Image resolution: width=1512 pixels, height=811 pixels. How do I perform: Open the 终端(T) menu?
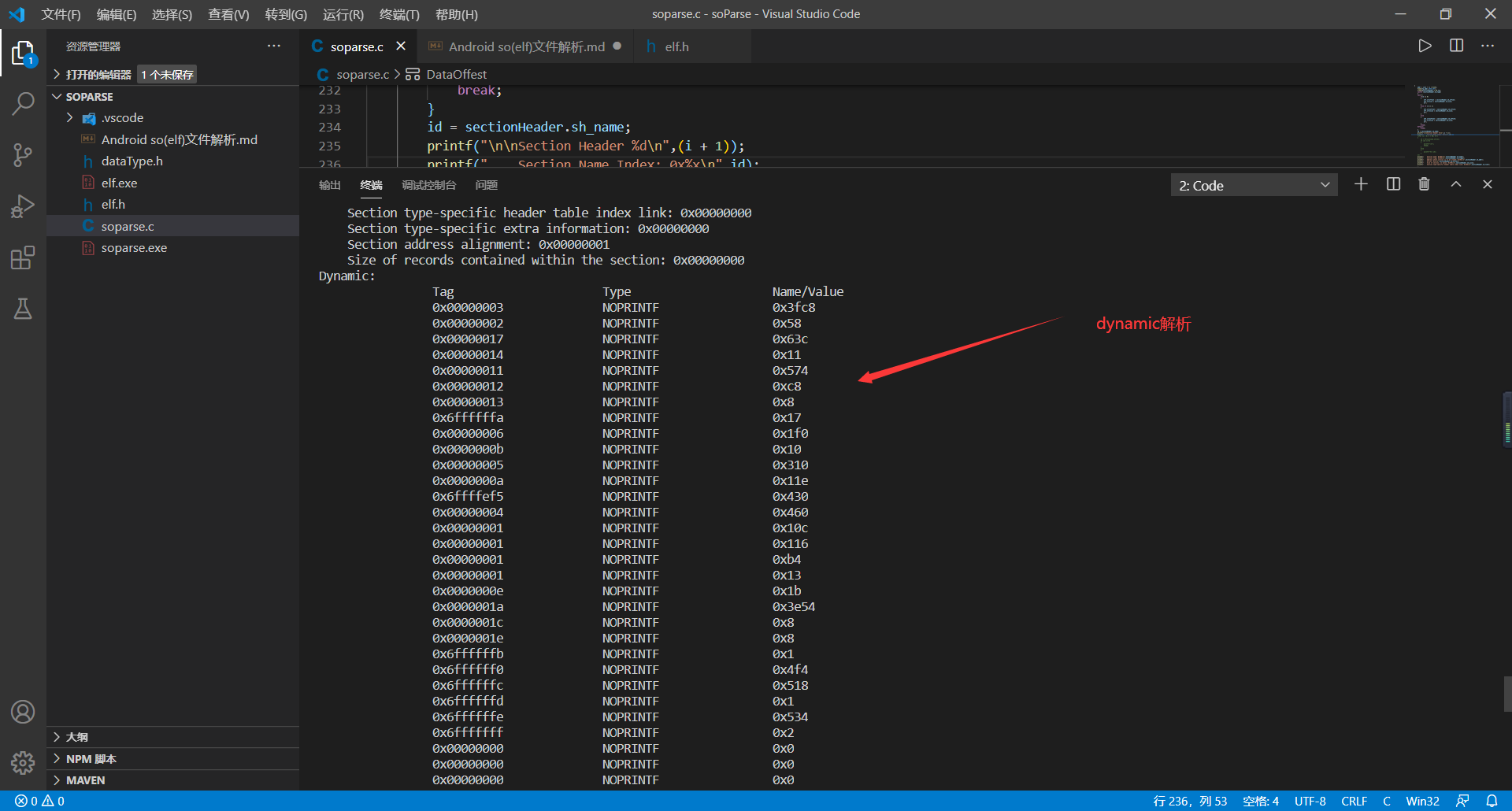(398, 14)
